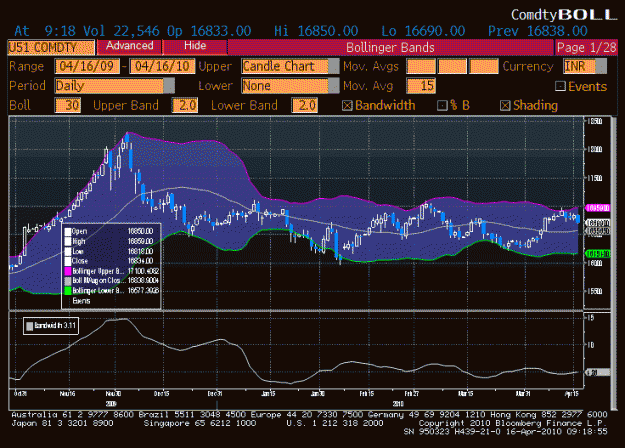Viewport: 625px width, 448px height.
Task: Click the Op 16833.00 header value
Action: pyautogui.click(x=209, y=31)
